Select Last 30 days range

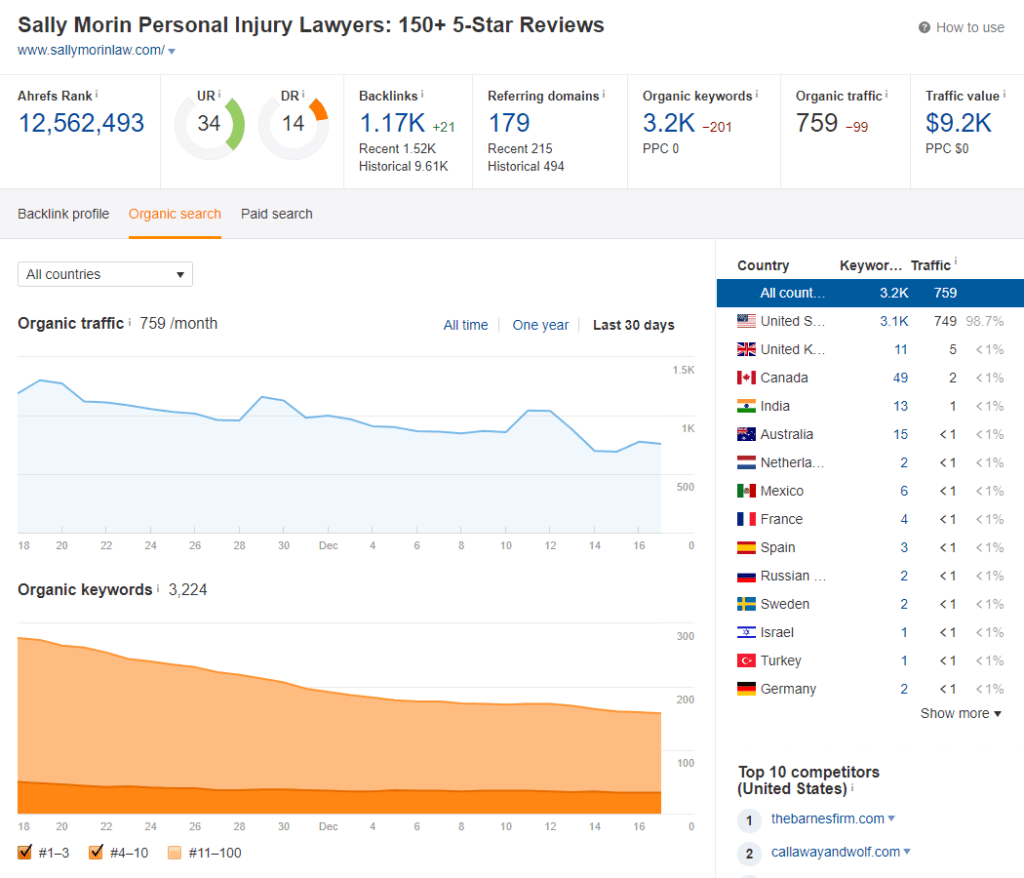coord(633,325)
